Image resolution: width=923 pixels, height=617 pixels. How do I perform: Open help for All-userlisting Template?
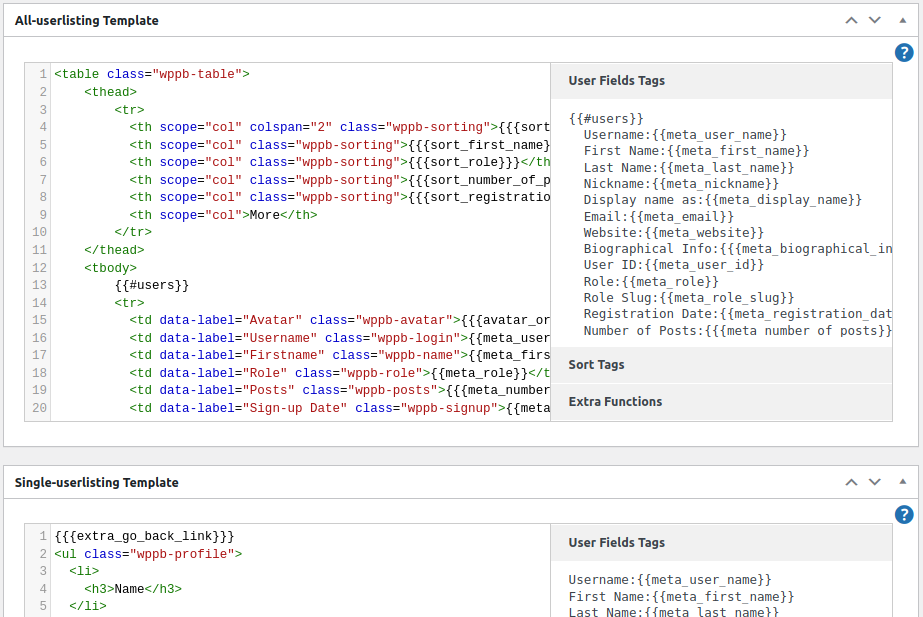[904, 53]
